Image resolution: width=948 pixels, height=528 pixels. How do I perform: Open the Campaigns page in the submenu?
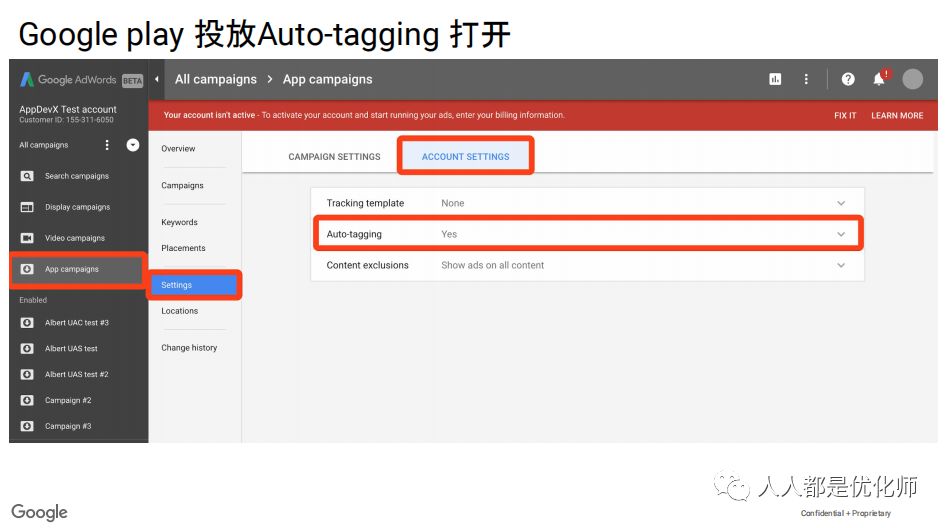point(183,186)
